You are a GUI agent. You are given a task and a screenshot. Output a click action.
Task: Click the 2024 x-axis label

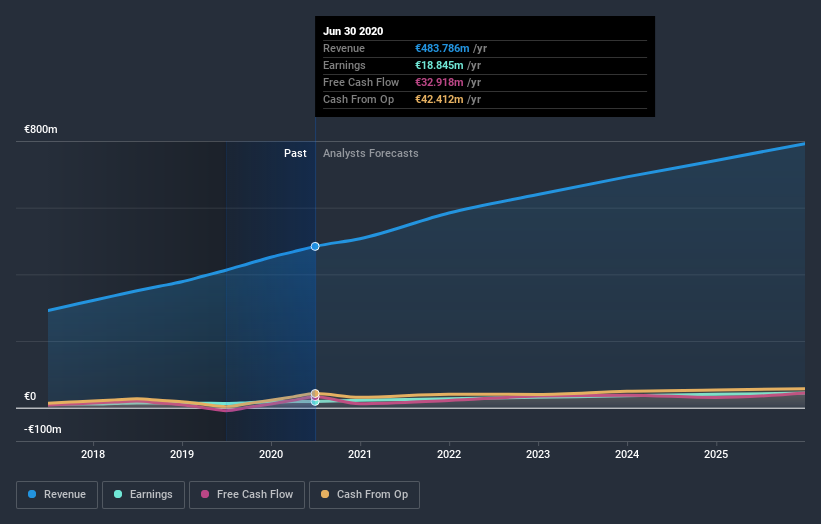[627, 454]
